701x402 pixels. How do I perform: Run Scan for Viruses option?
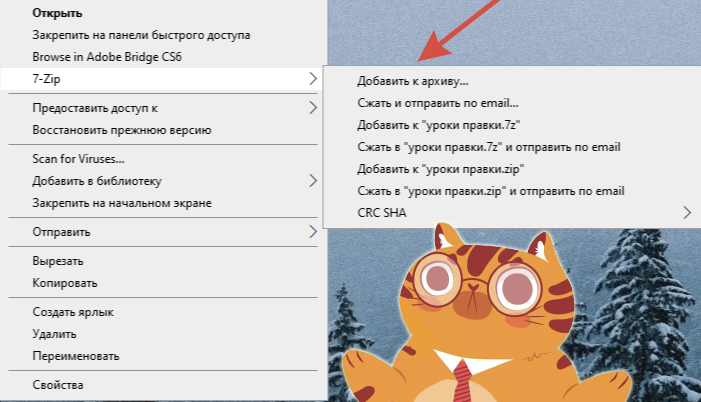pos(85,159)
